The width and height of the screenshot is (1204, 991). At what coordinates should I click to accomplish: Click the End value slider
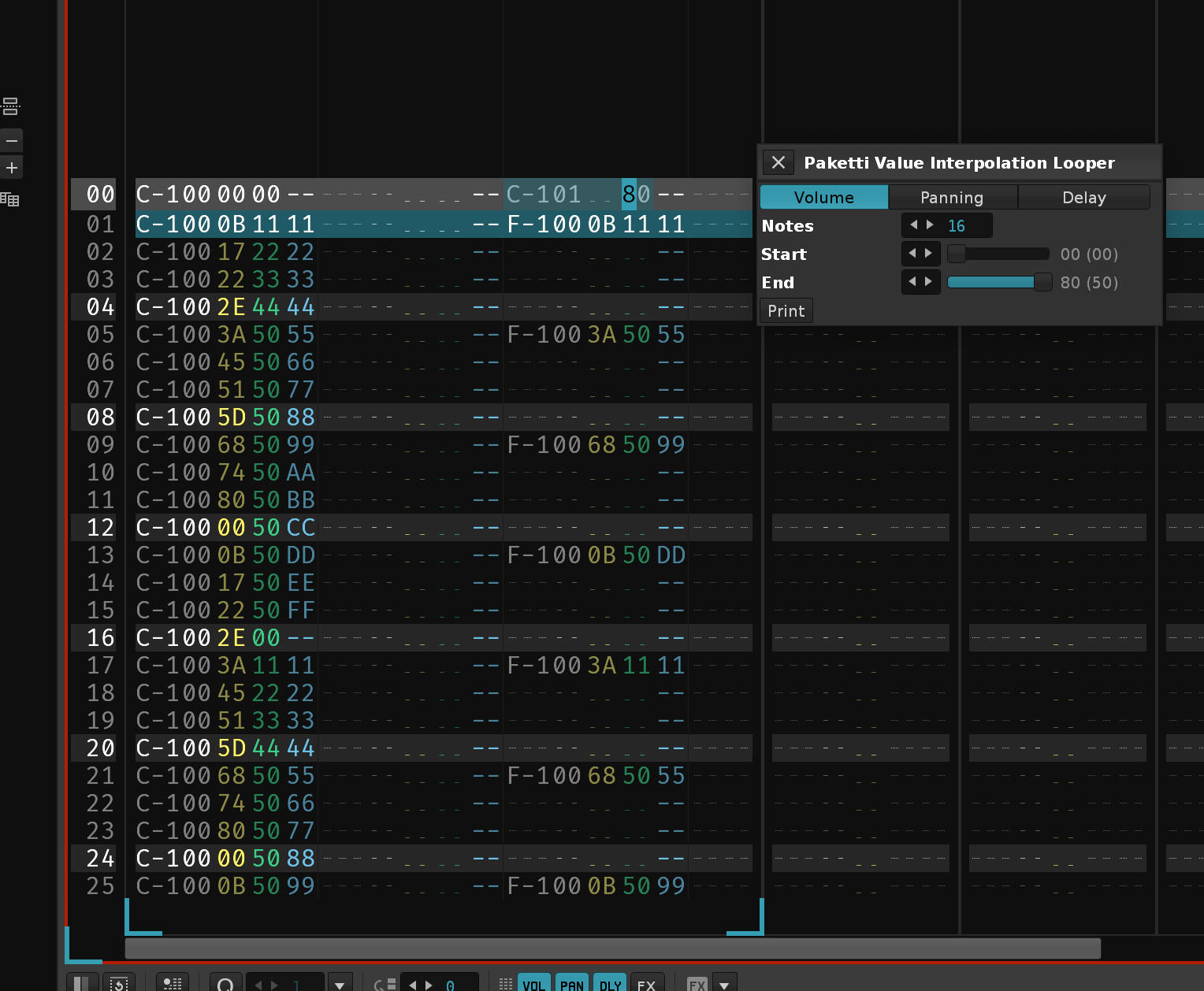pos(998,282)
